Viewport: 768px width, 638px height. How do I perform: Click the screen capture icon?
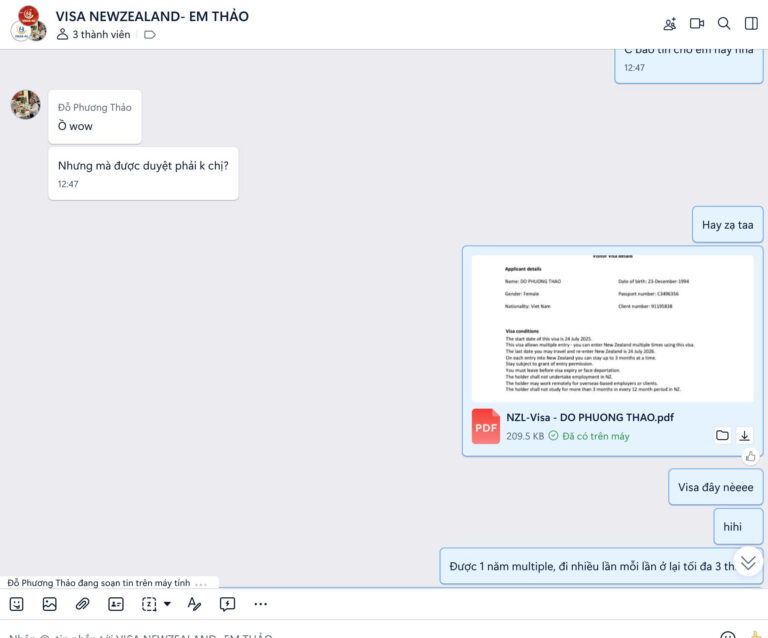point(149,604)
